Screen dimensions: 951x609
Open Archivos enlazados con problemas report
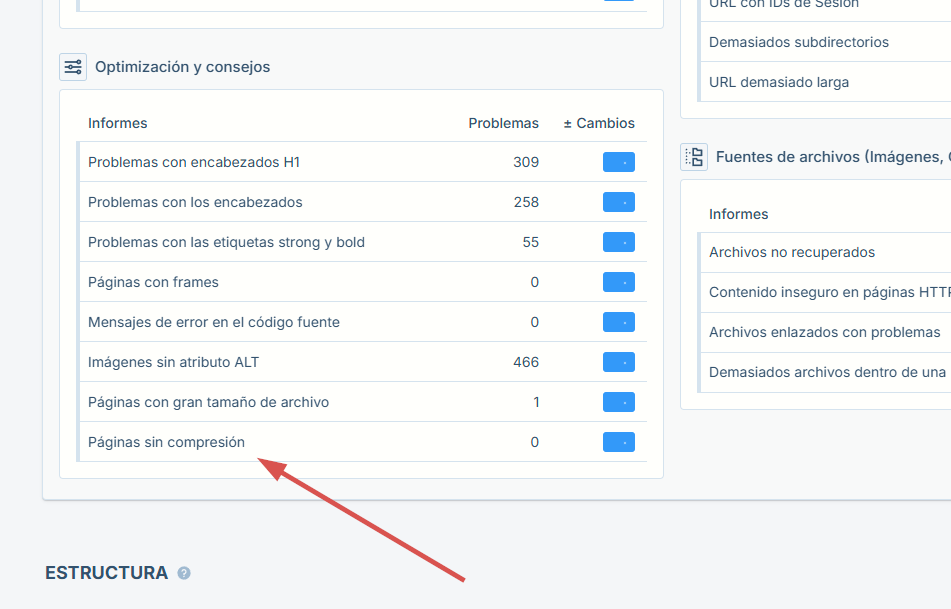(824, 331)
